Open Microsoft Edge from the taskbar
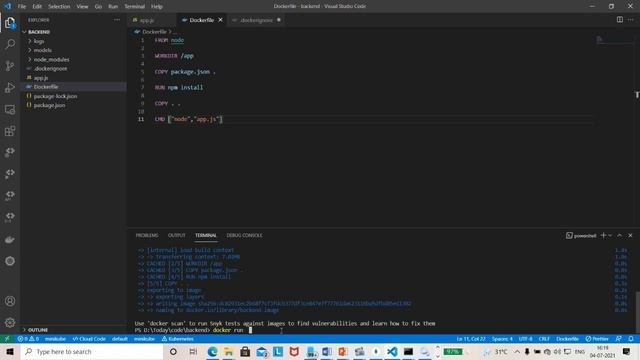 212,351
